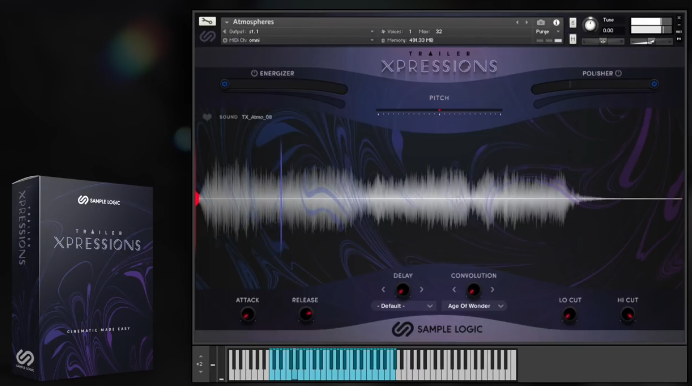Image resolution: width=692 pixels, height=386 pixels.
Task: Expand the Atmospheres instrument dropdown arrow
Action: tap(227, 22)
